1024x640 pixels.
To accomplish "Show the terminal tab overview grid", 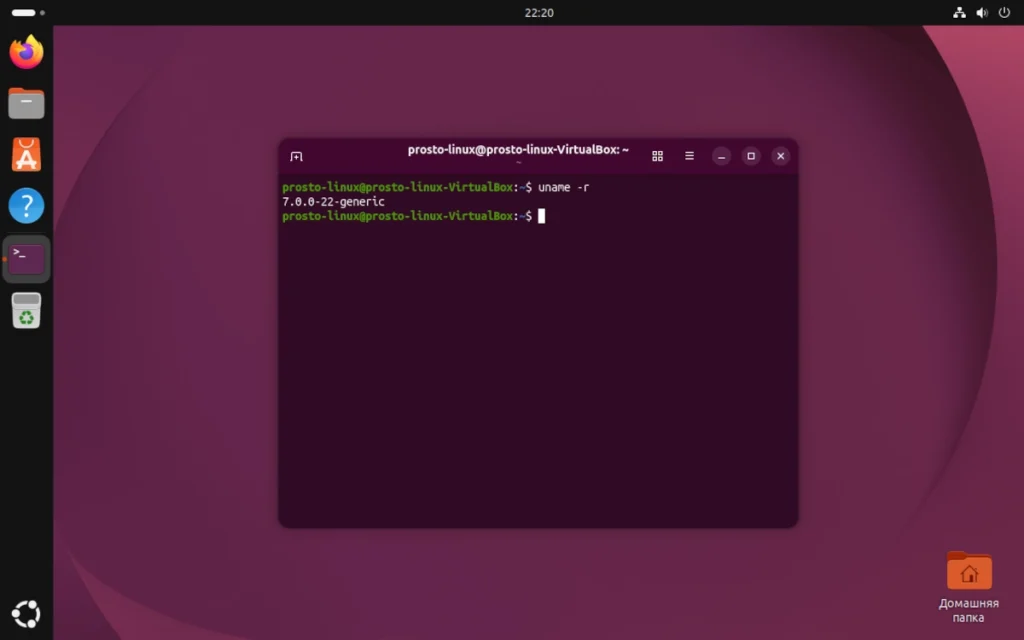I will (x=658, y=156).
